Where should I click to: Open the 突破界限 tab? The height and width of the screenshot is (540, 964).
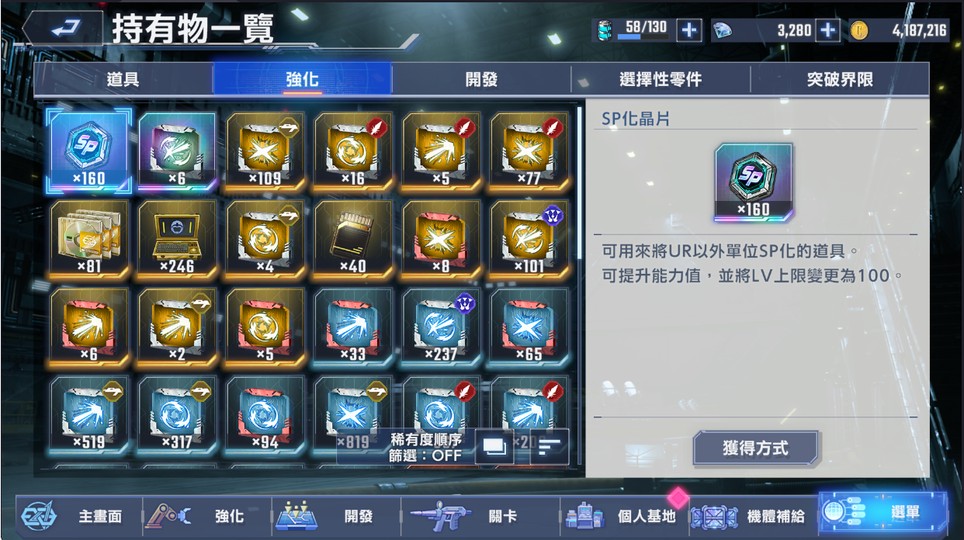tap(840, 79)
